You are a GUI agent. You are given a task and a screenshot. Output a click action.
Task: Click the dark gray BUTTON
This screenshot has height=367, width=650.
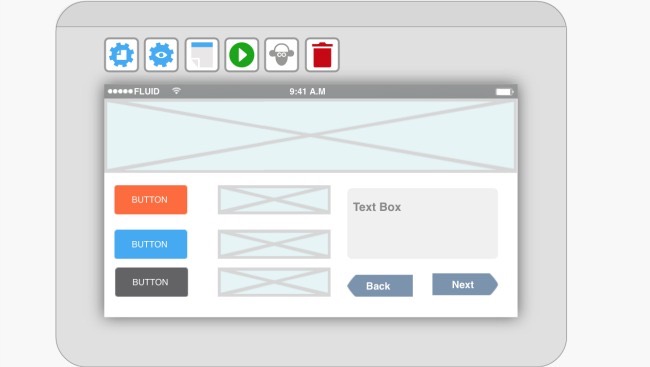(151, 282)
